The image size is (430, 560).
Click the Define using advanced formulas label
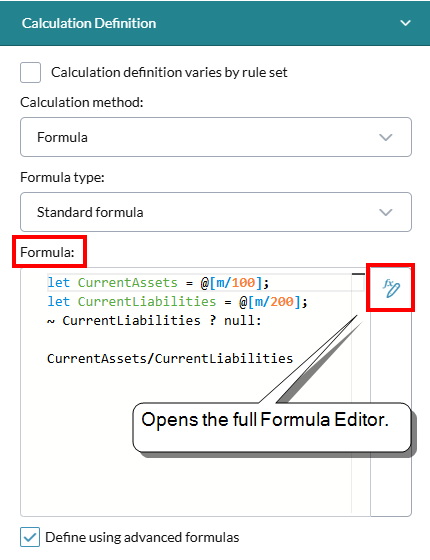click(x=142, y=537)
